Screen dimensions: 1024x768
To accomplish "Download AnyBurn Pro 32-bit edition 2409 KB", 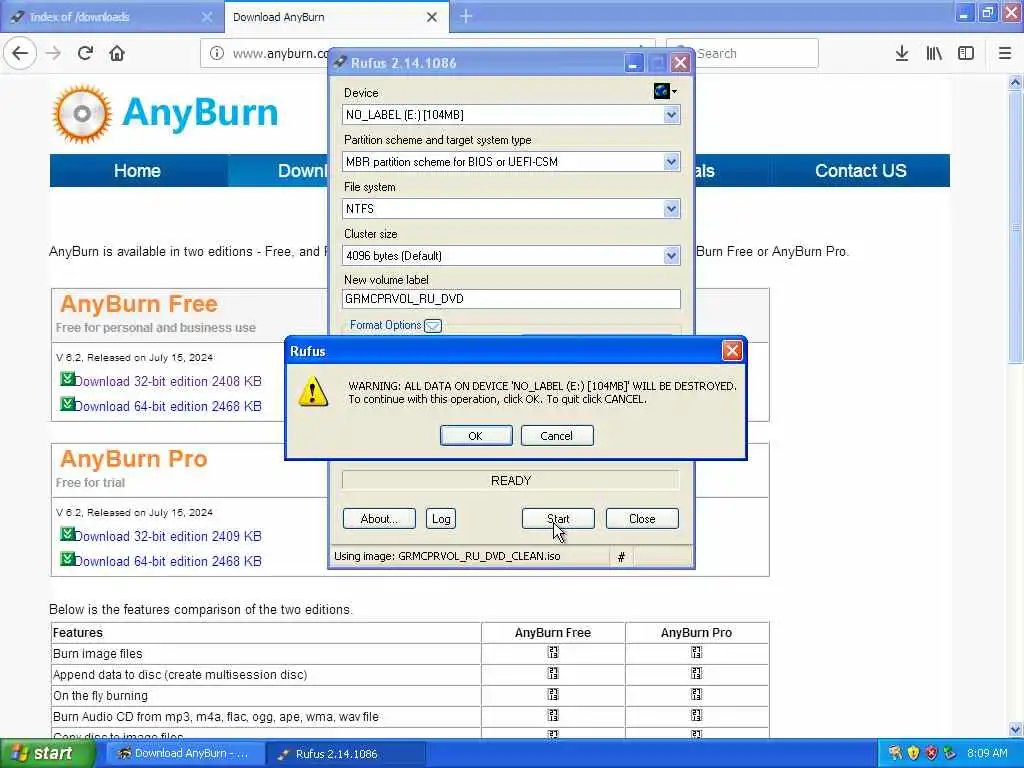I will point(168,536).
